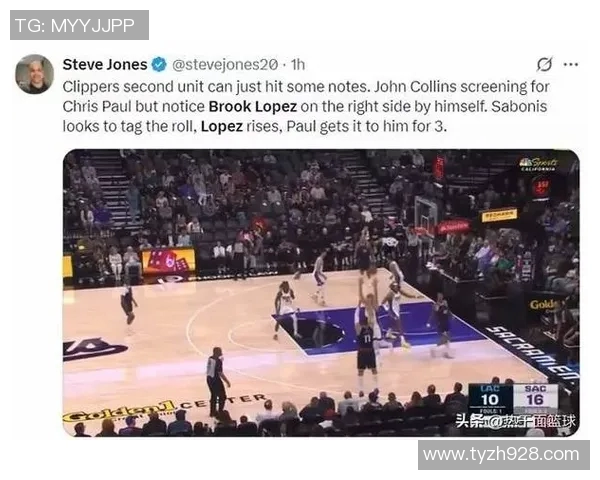The height and width of the screenshot is (480, 600).
Task: Click the bold Brook Lopez text
Action: (x=253, y=106)
